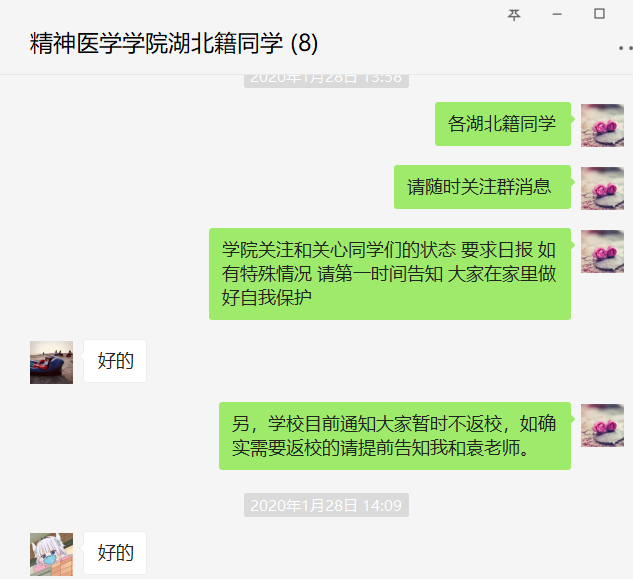The width and height of the screenshot is (633, 579).
Task: Open profile of anime girl avatar
Action: coord(51,554)
